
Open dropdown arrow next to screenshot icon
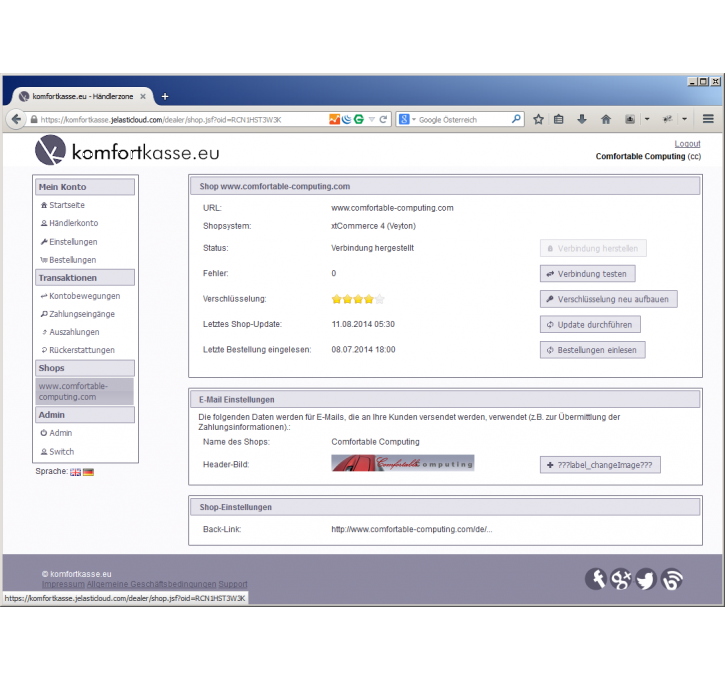[647, 119]
